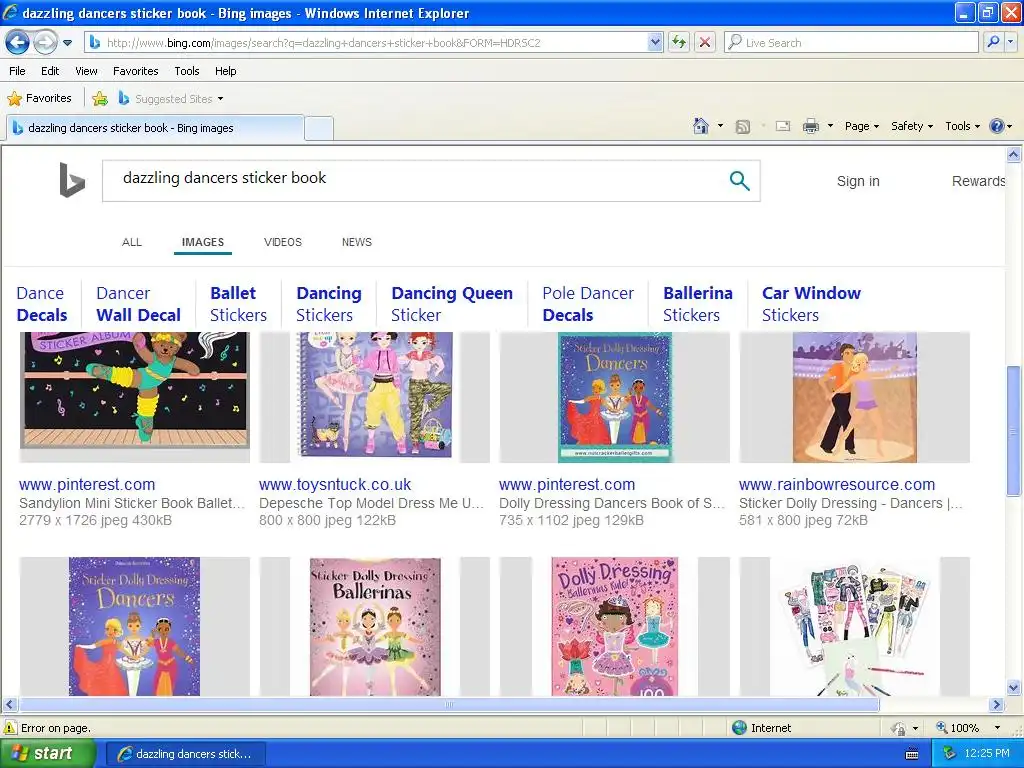Image resolution: width=1024 pixels, height=768 pixels.
Task: Open the recent pages dropdown arrow
Action: (x=67, y=43)
